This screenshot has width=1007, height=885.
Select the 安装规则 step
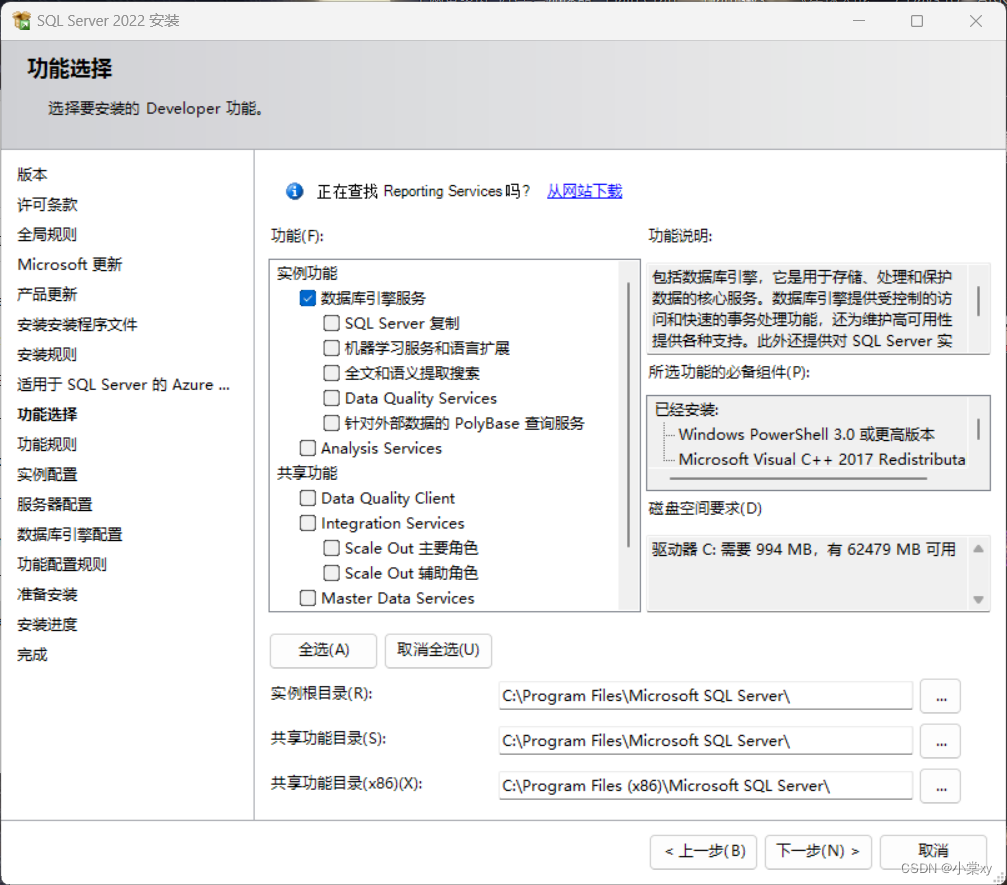pos(47,355)
